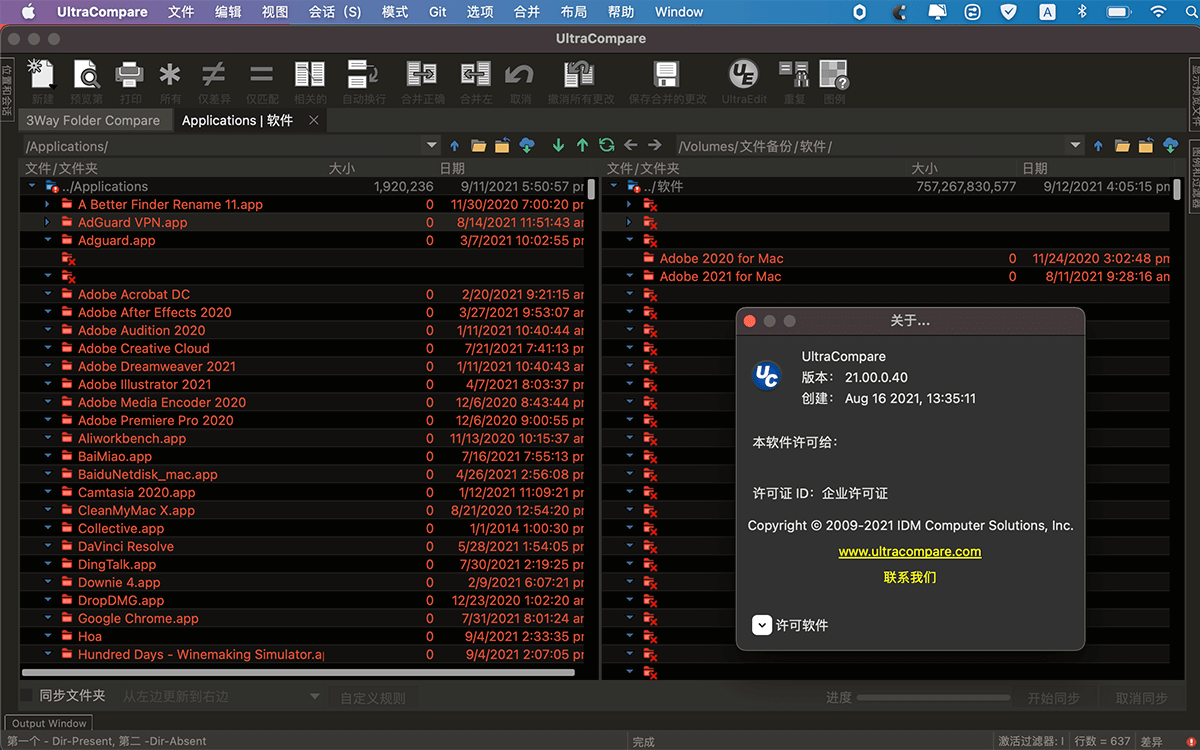Click the 自定义规则 button

373,698
